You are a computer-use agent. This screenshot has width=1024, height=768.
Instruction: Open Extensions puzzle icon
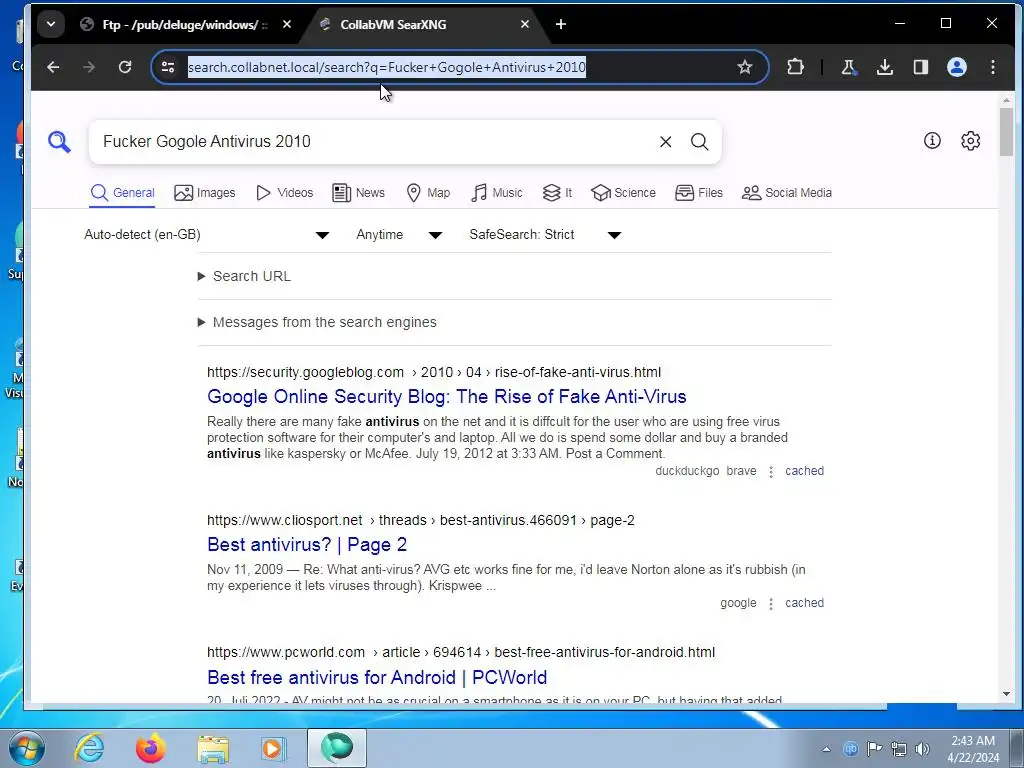point(795,67)
